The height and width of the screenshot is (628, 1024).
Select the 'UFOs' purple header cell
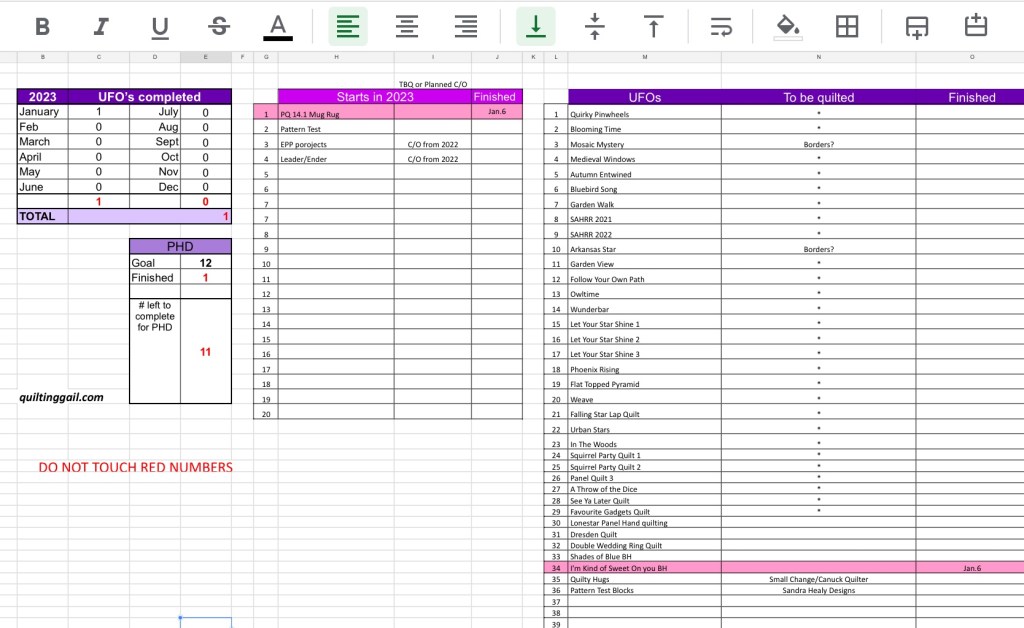(x=644, y=97)
